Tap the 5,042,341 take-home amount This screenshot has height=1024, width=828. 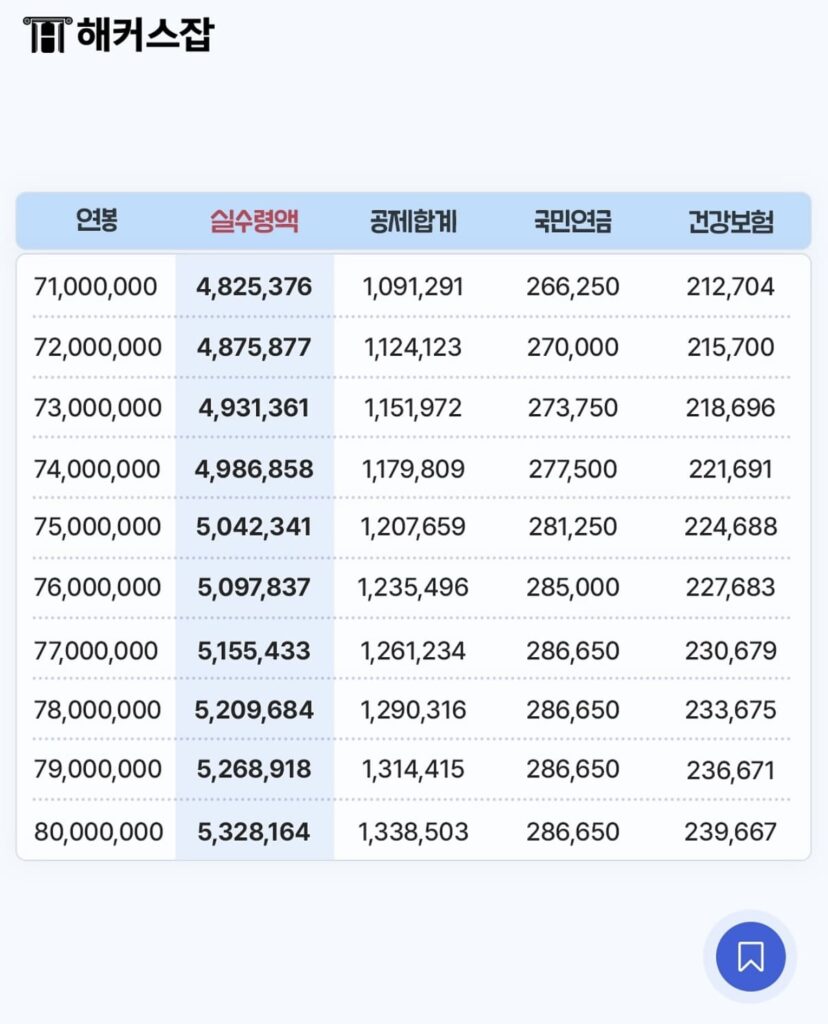pos(254,527)
